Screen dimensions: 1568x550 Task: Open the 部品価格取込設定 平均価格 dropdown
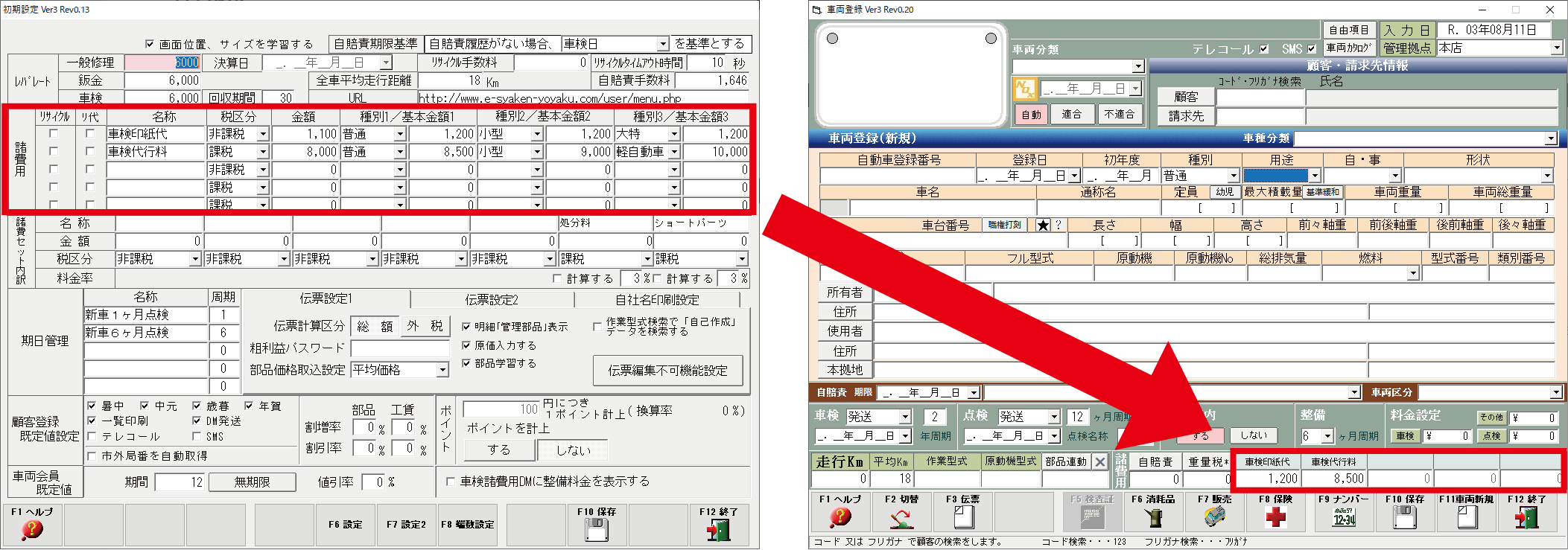pos(442,370)
